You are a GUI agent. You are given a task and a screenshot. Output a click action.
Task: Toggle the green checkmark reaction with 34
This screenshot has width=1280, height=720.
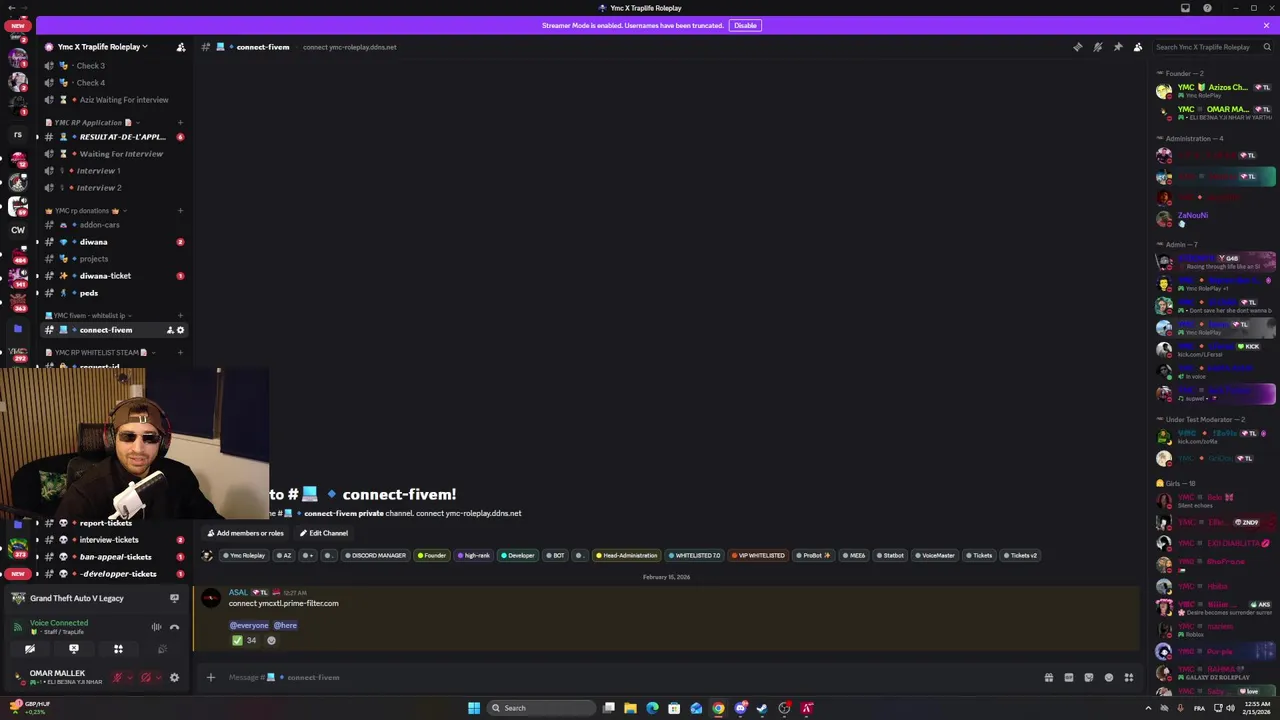244,640
